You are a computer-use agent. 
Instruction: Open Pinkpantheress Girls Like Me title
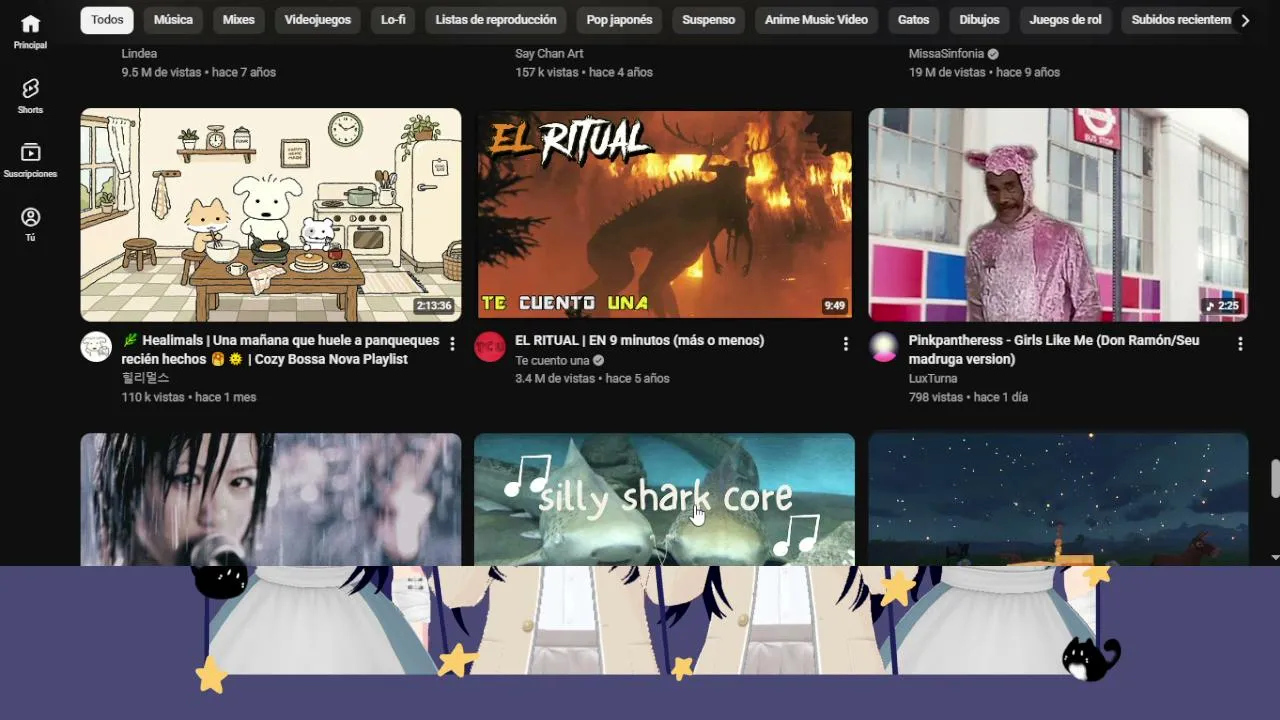[1054, 350]
